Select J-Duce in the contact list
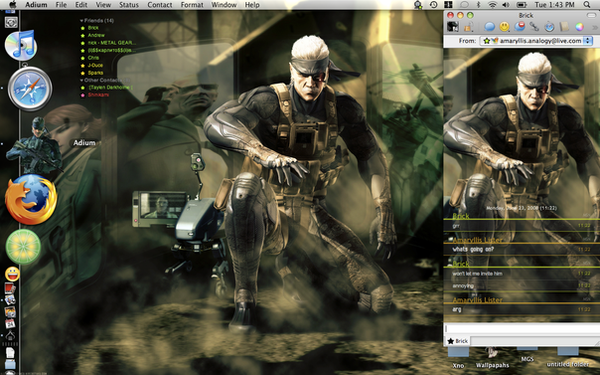The height and width of the screenshot is (375, 600). coord(95,65)
